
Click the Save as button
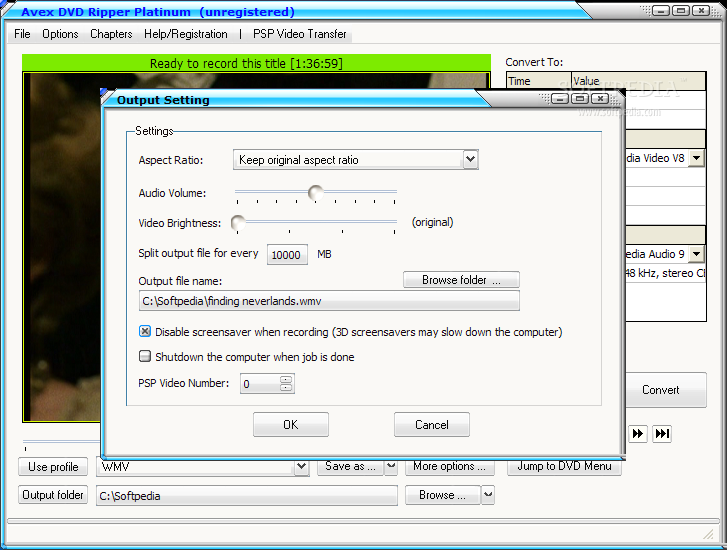coord(350,466)
